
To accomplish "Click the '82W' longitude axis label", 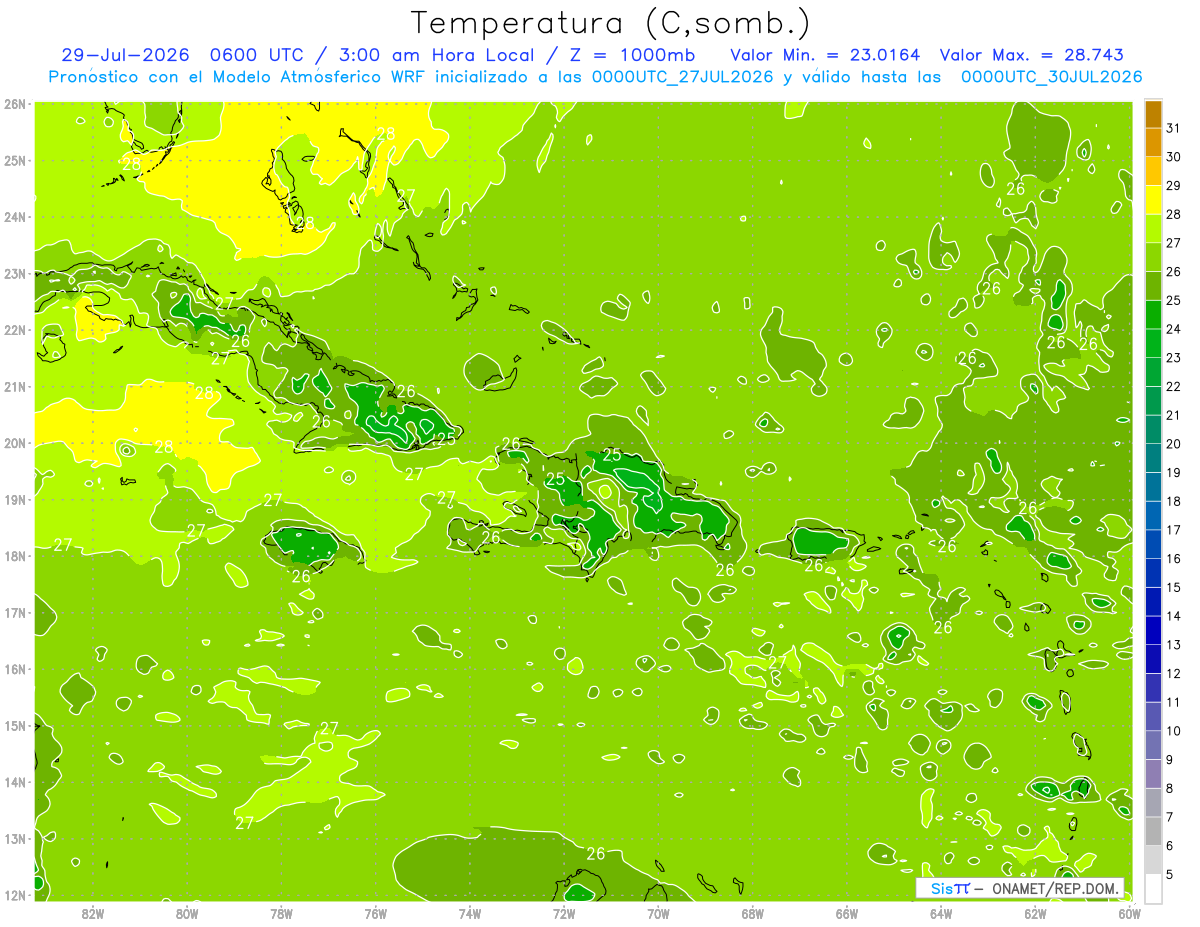I will point(93,913).
